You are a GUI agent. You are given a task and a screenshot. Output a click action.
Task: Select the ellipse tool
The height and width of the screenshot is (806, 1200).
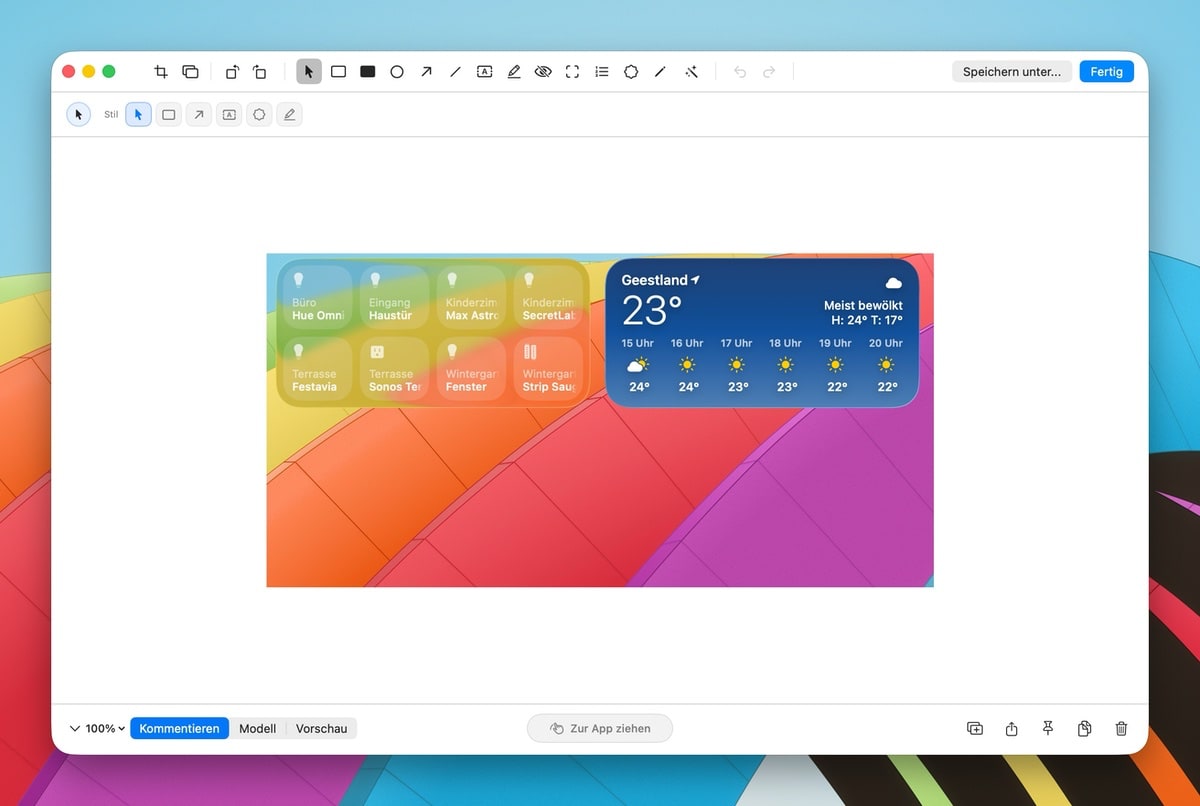[397, 72]
